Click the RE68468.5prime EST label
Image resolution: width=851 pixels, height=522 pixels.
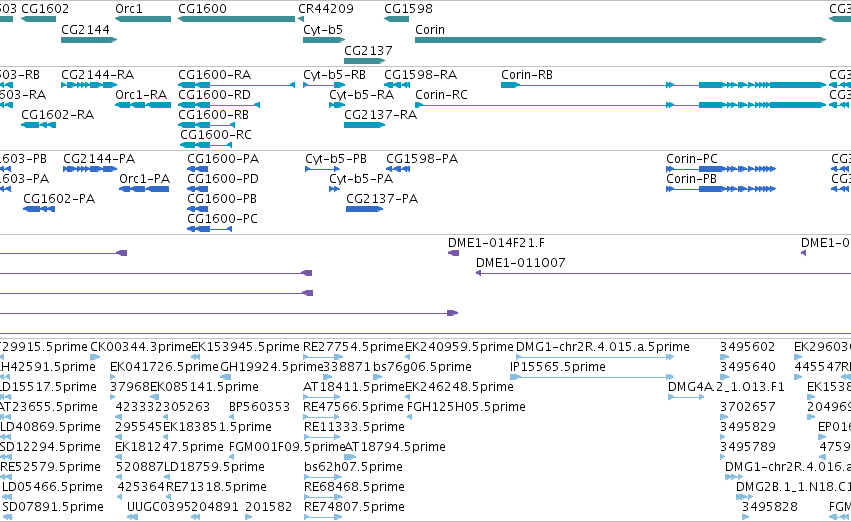click(x=354, y=487)
